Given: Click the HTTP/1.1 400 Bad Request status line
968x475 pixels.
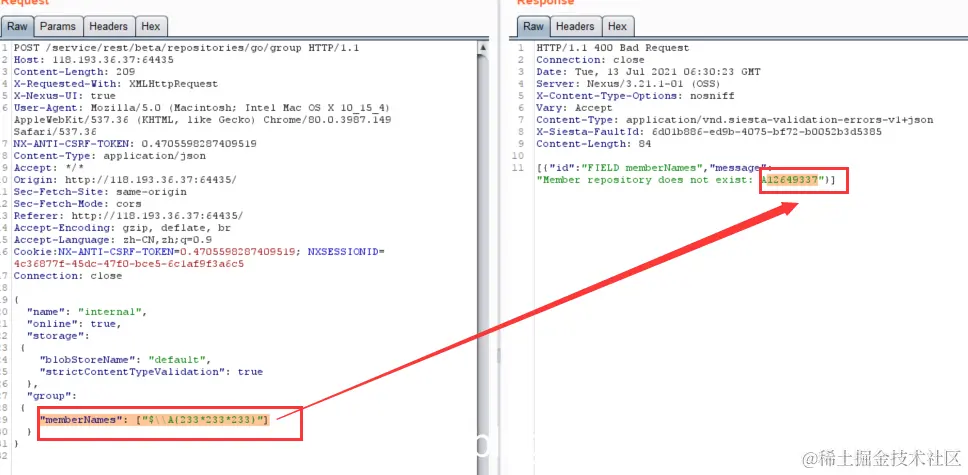Looking at the screenshot, I should click(x=612, y=48).
